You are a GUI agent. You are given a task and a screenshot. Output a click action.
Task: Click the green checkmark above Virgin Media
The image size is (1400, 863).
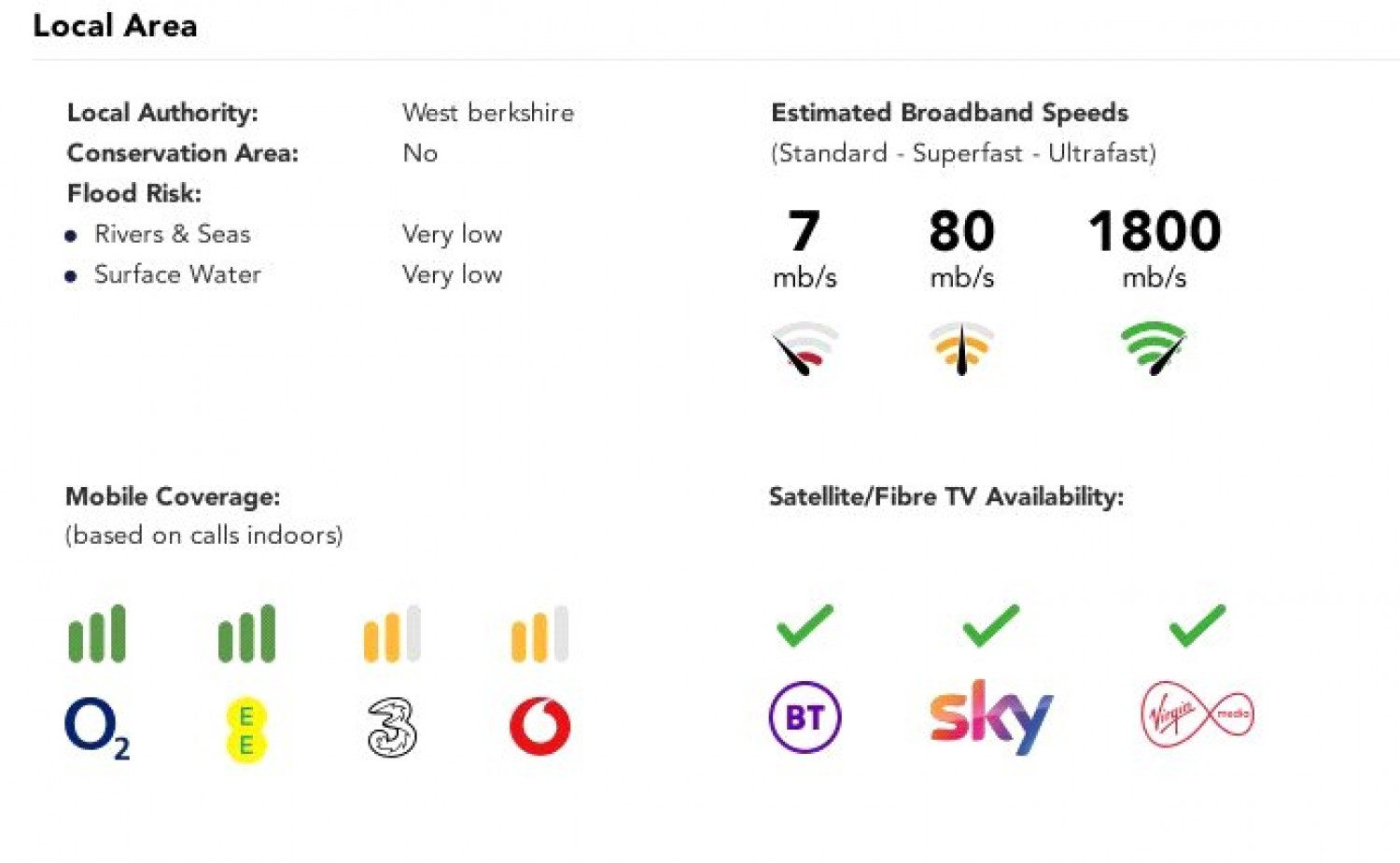(x=1197, y=625)
